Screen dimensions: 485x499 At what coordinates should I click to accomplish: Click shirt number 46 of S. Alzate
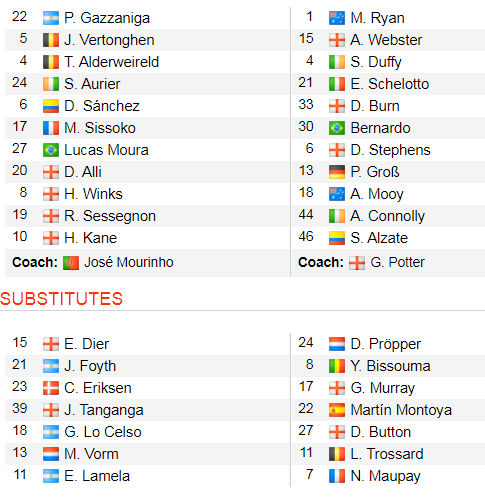tap(306, 237)
